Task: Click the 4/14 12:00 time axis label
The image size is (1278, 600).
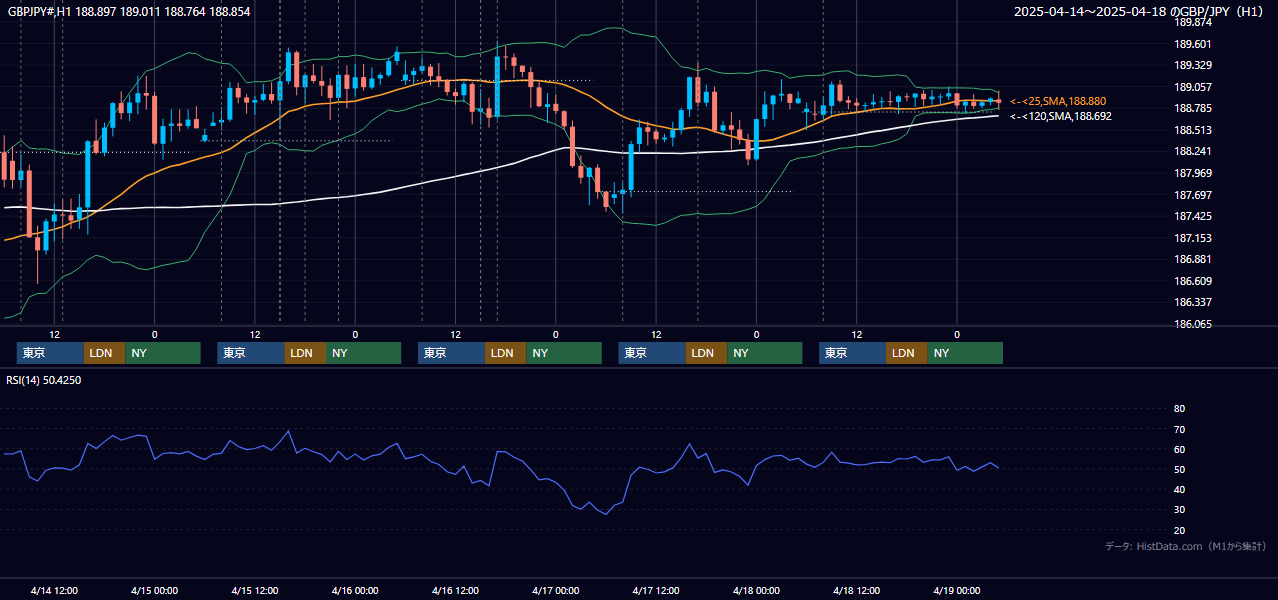Action: click(x=54, y=590)
